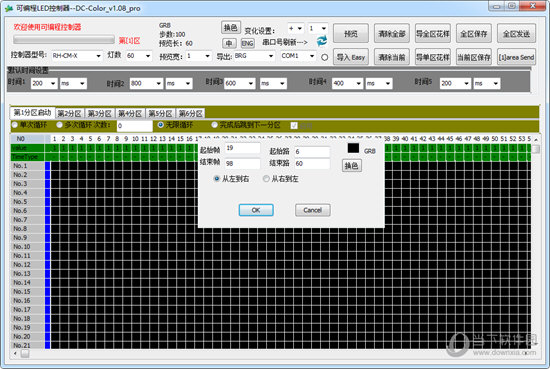Viewport: 550px width, 369px height.
Task: Open the 控制器型号 RH-CM-X dropdown
Action: pyautogui.click(x=98, y=56)
